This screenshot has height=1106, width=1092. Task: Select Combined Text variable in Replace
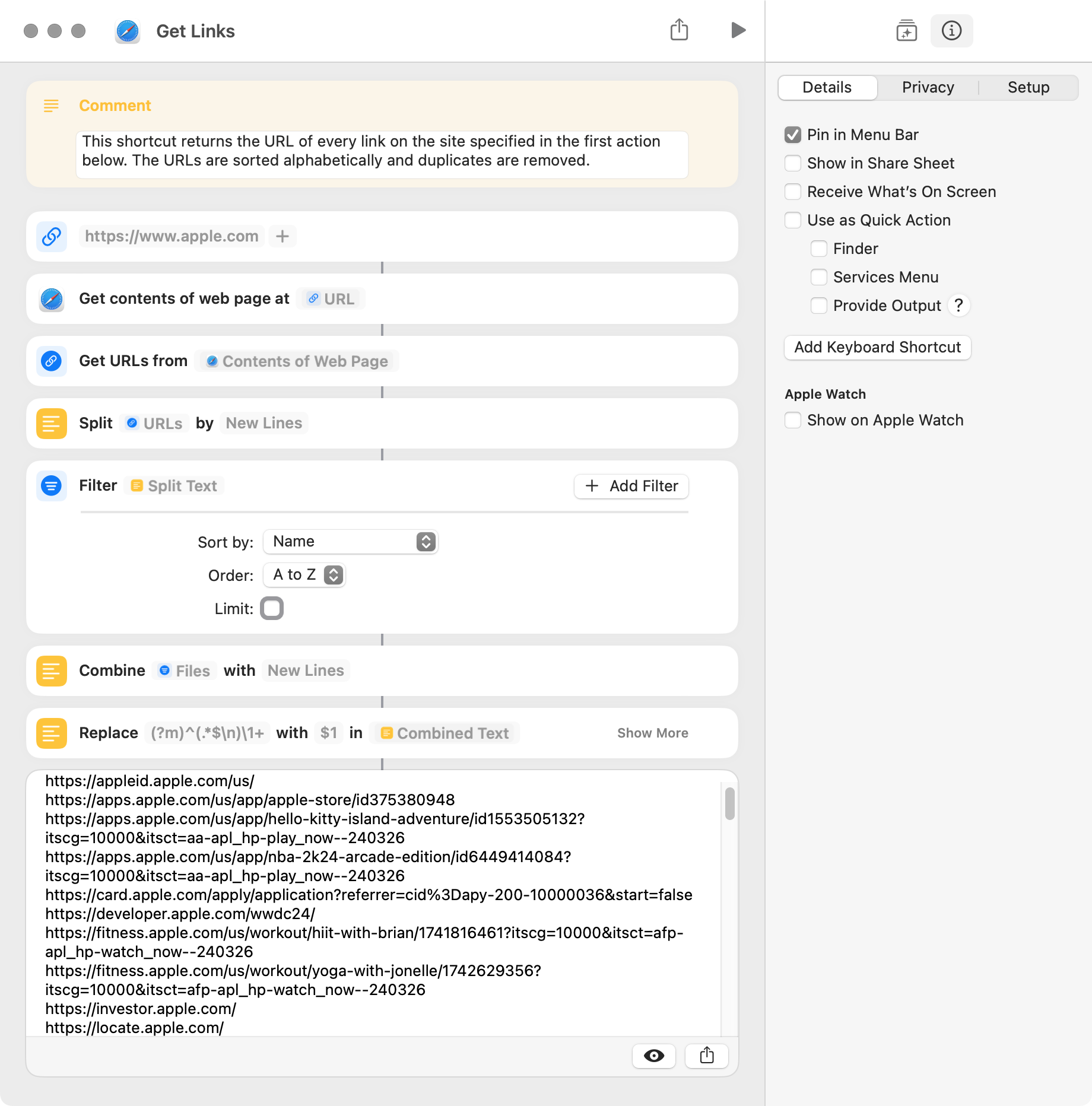tap(445, 733)
